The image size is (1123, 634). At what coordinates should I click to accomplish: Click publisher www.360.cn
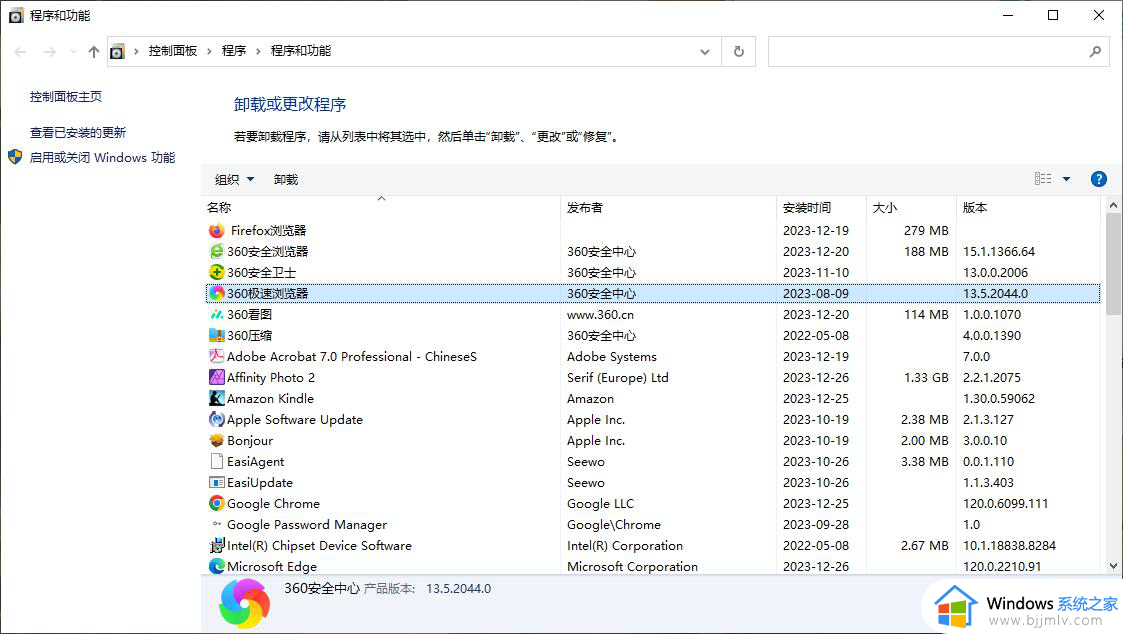[600, 314]
